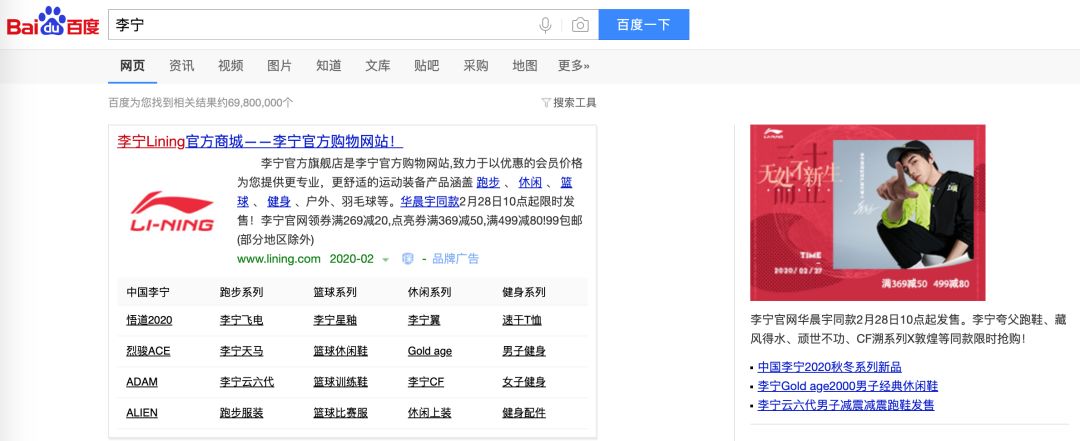Switch to the 知道 tab
Screen dimensions: 1080x441
(329, 66)
